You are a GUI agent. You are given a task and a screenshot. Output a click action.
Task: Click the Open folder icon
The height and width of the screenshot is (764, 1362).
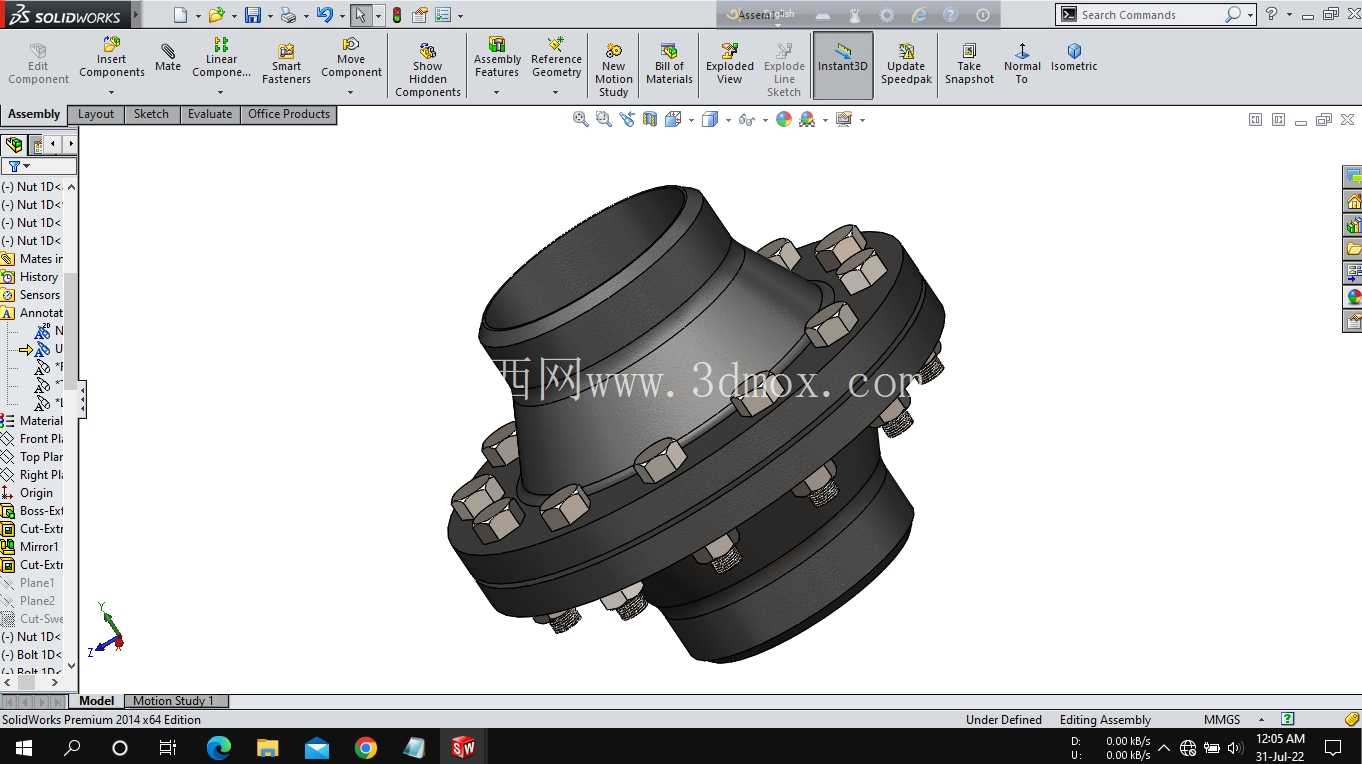coord(216,15)
